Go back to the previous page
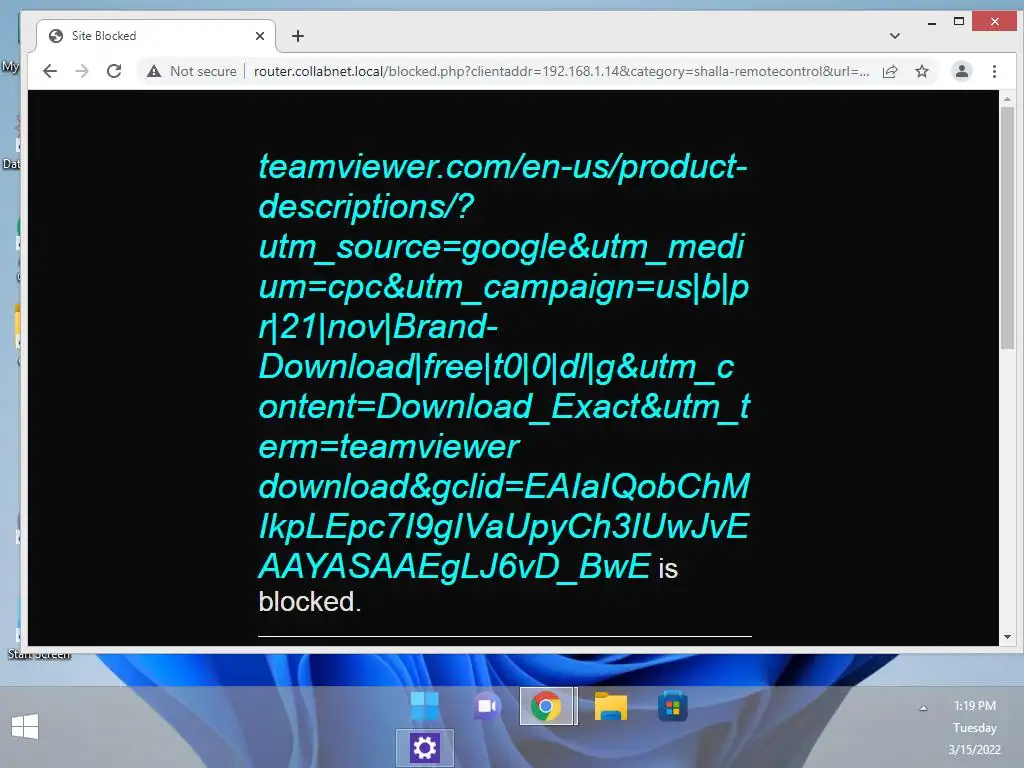 [x=50, y=71]
